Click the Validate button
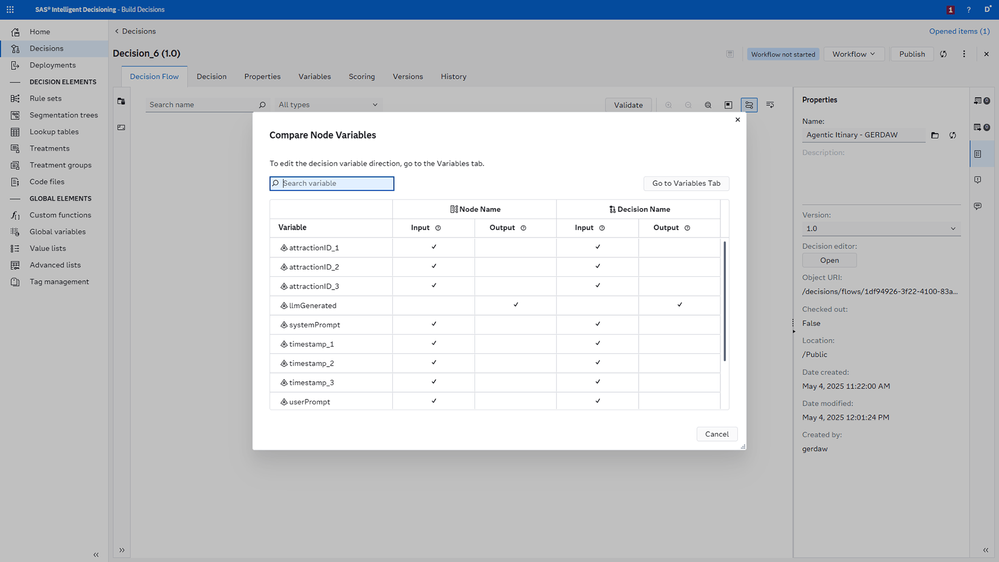The height and width of the screenshot is (562, 999). [628, 105]
